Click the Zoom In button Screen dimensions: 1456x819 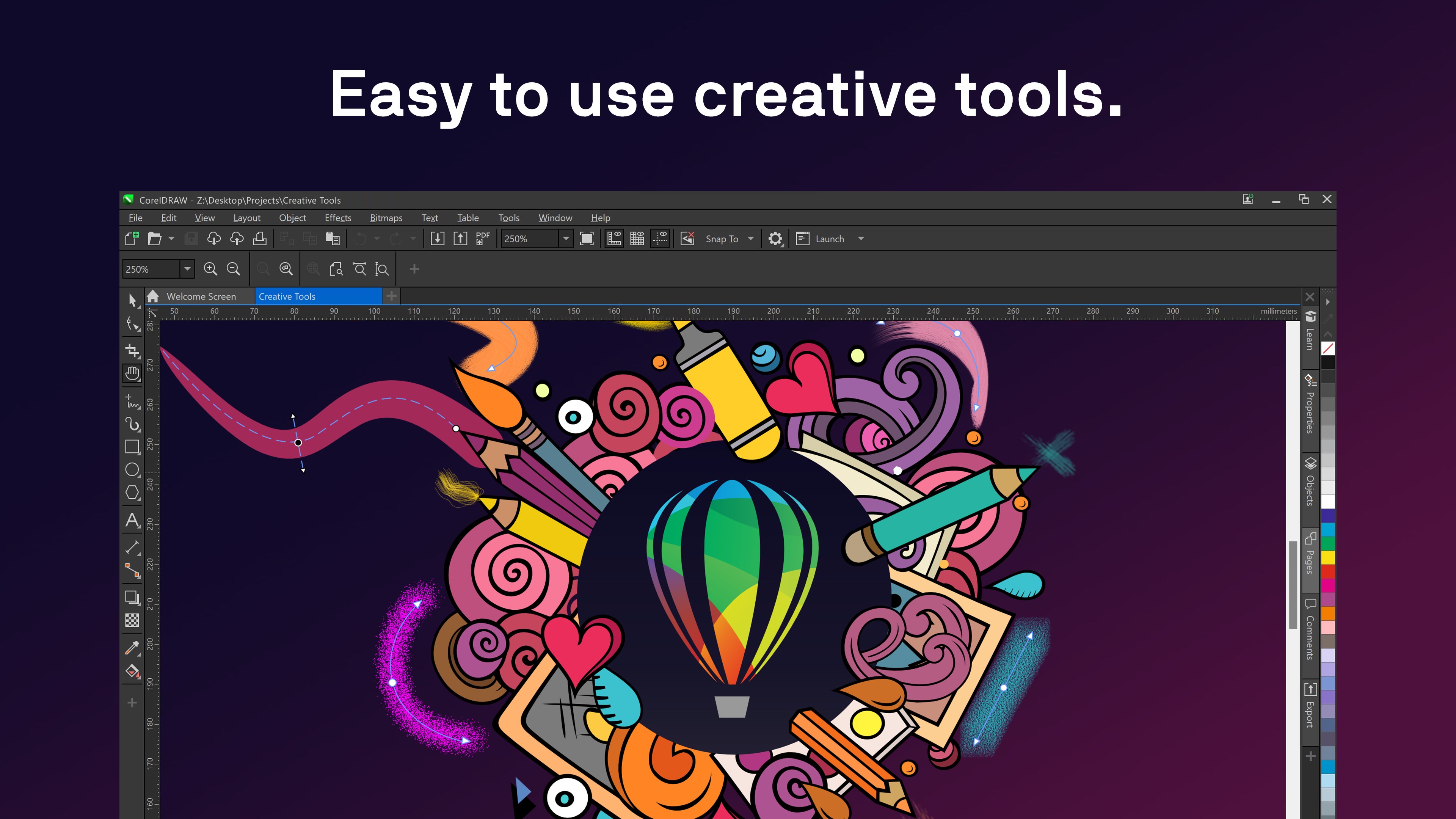coord(211,268)
